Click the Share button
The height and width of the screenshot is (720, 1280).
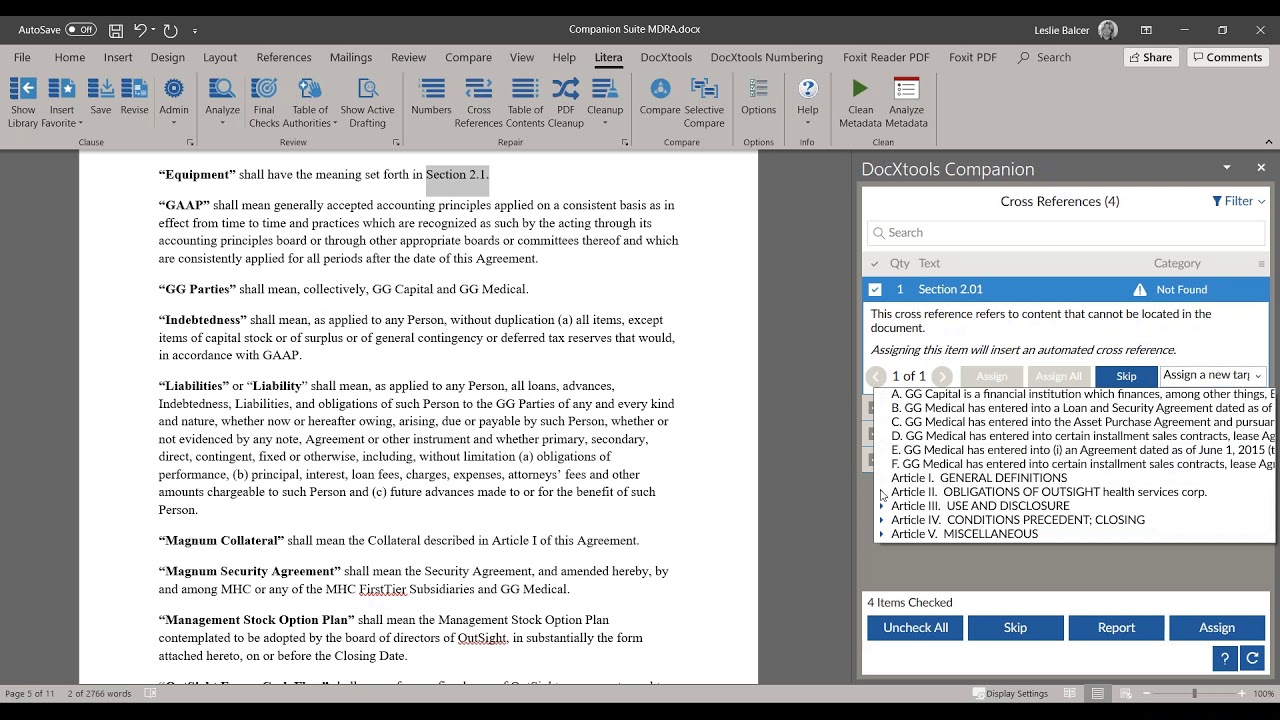1151,57
